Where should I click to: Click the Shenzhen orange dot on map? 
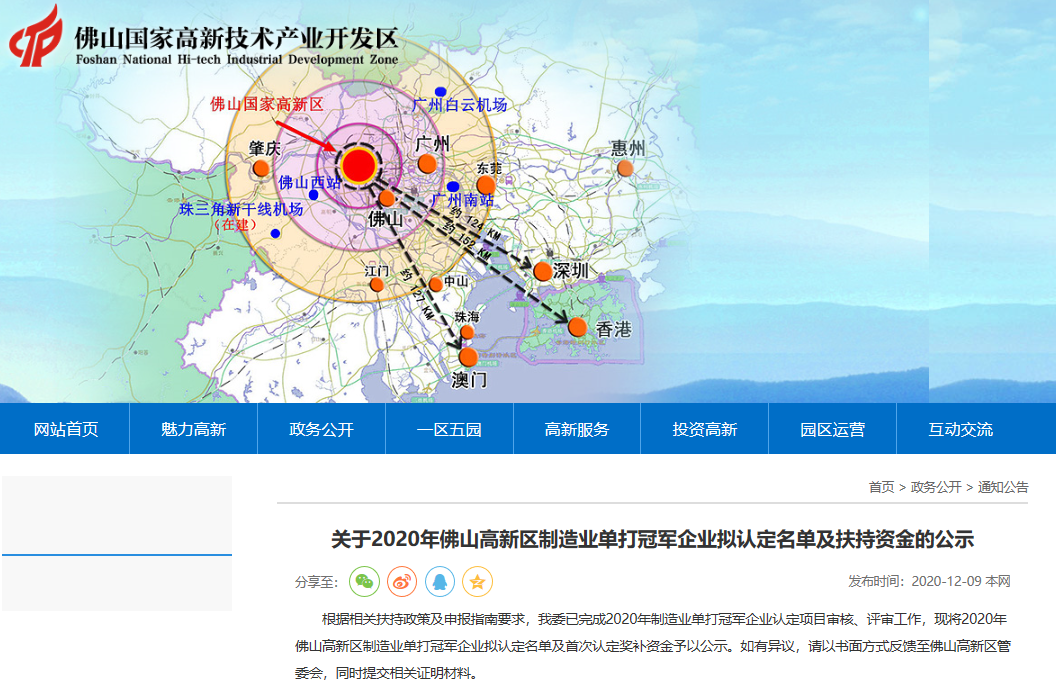pos(542,271)
